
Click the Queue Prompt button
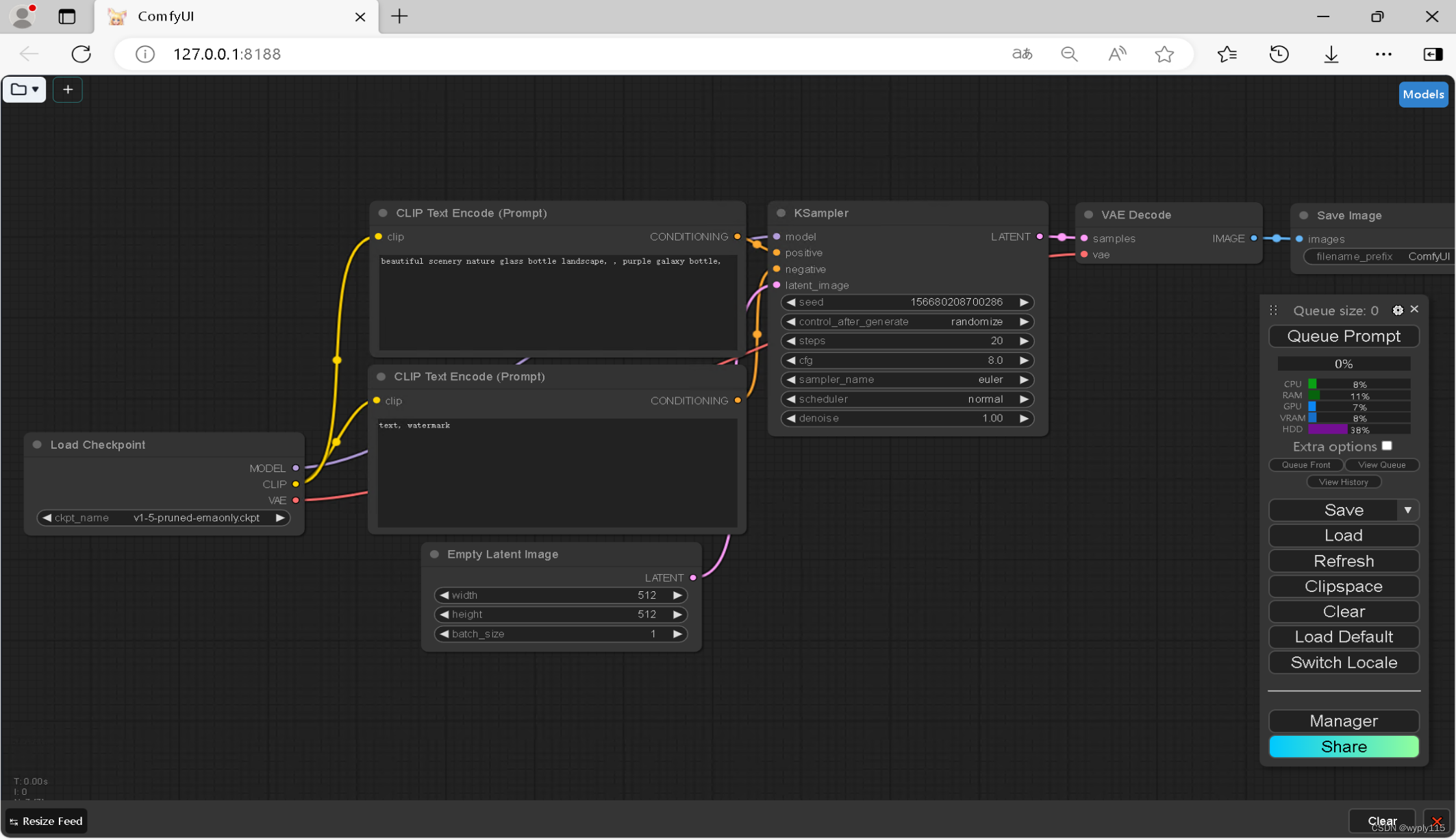1344,336
